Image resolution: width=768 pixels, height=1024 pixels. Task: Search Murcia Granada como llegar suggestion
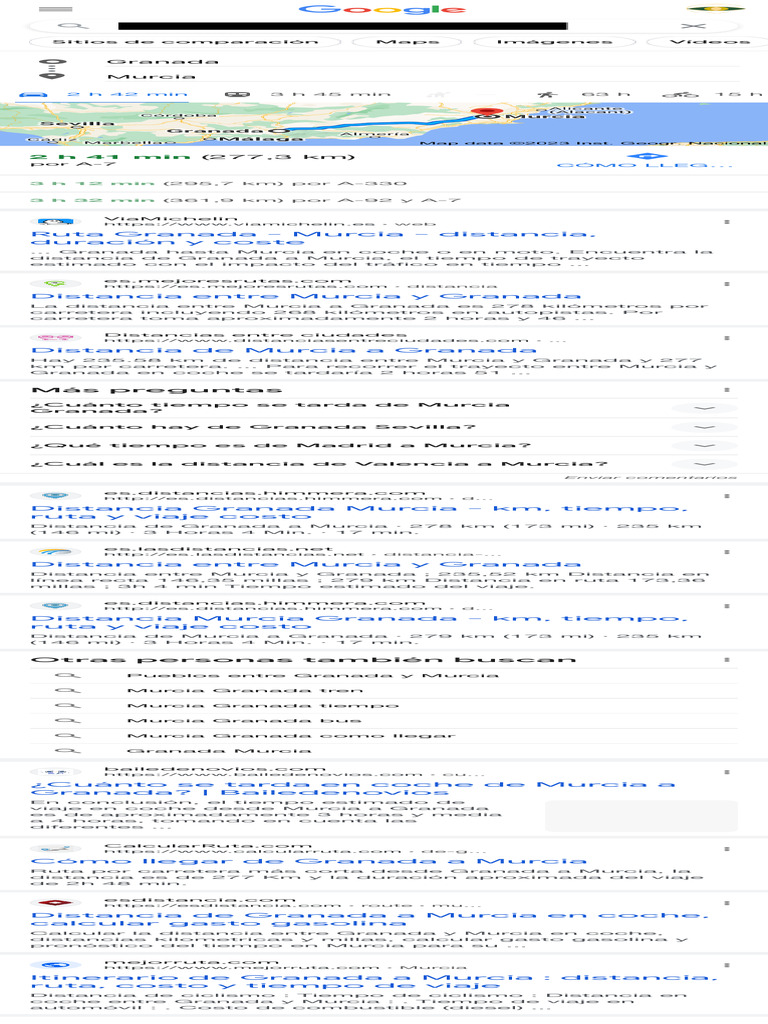(x=384, y=735)
